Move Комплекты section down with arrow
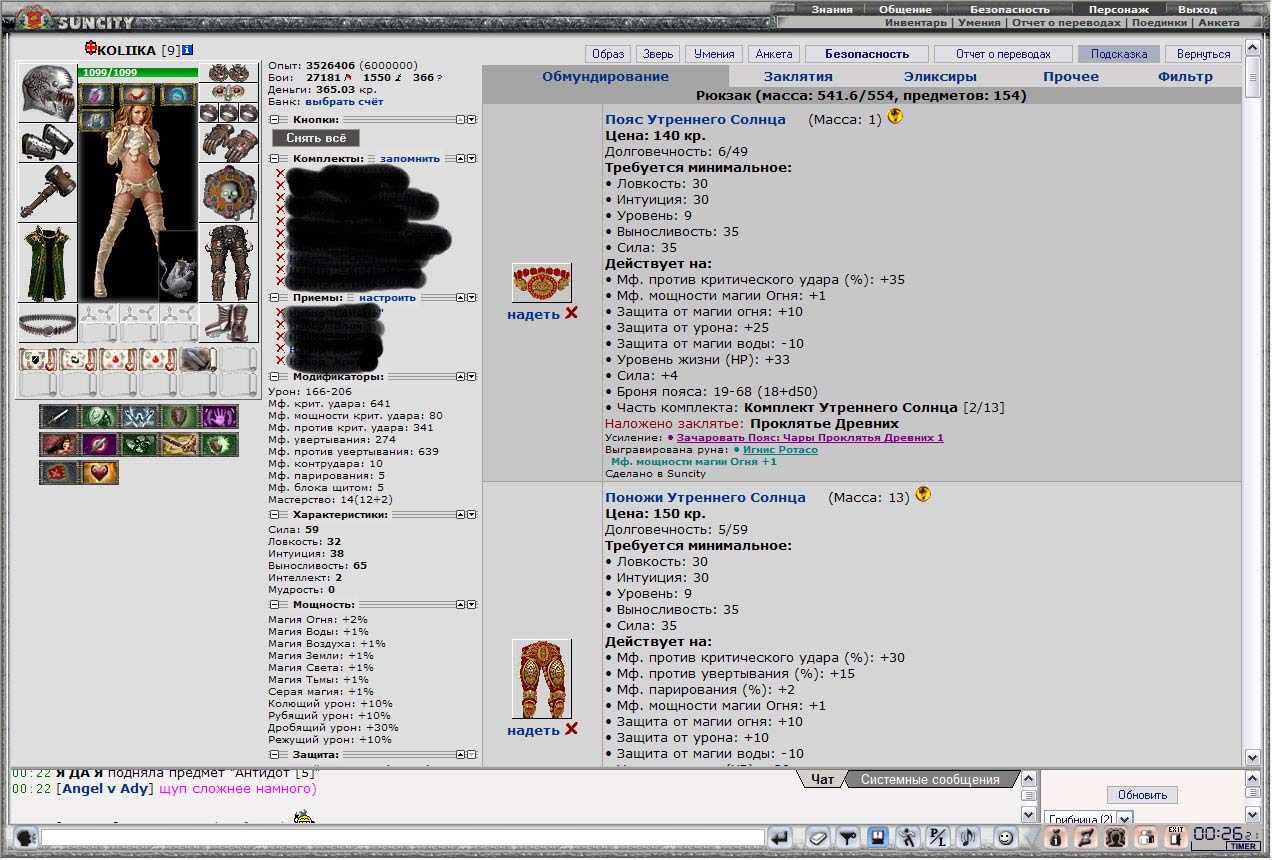The height and width of the screenshot is (860, 1272). point(472,158)
